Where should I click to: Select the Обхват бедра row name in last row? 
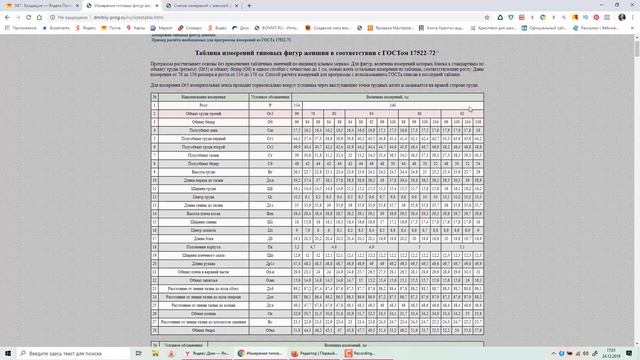[203, 330]
